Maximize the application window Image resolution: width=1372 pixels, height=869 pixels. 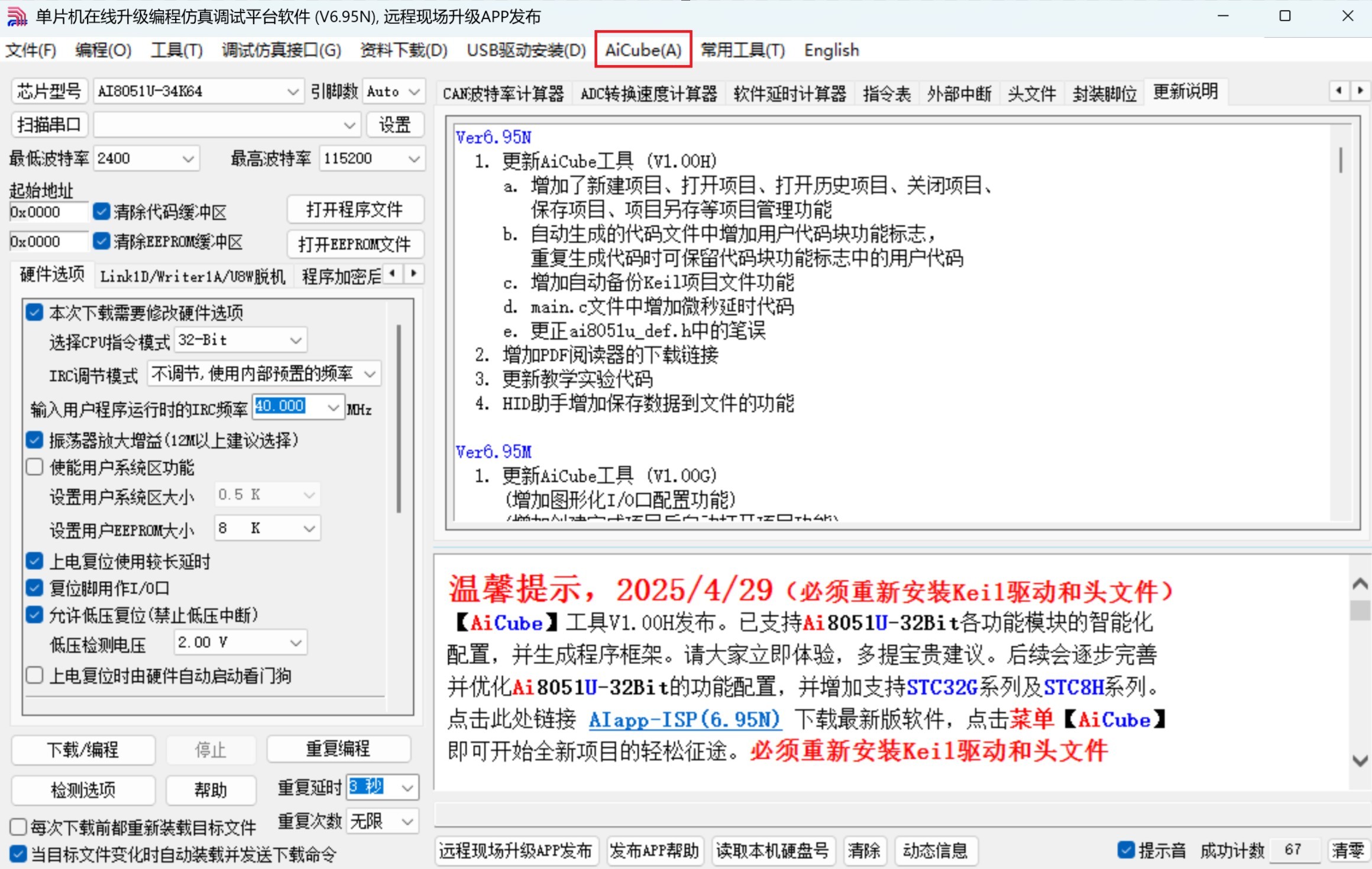(1284, 16)
